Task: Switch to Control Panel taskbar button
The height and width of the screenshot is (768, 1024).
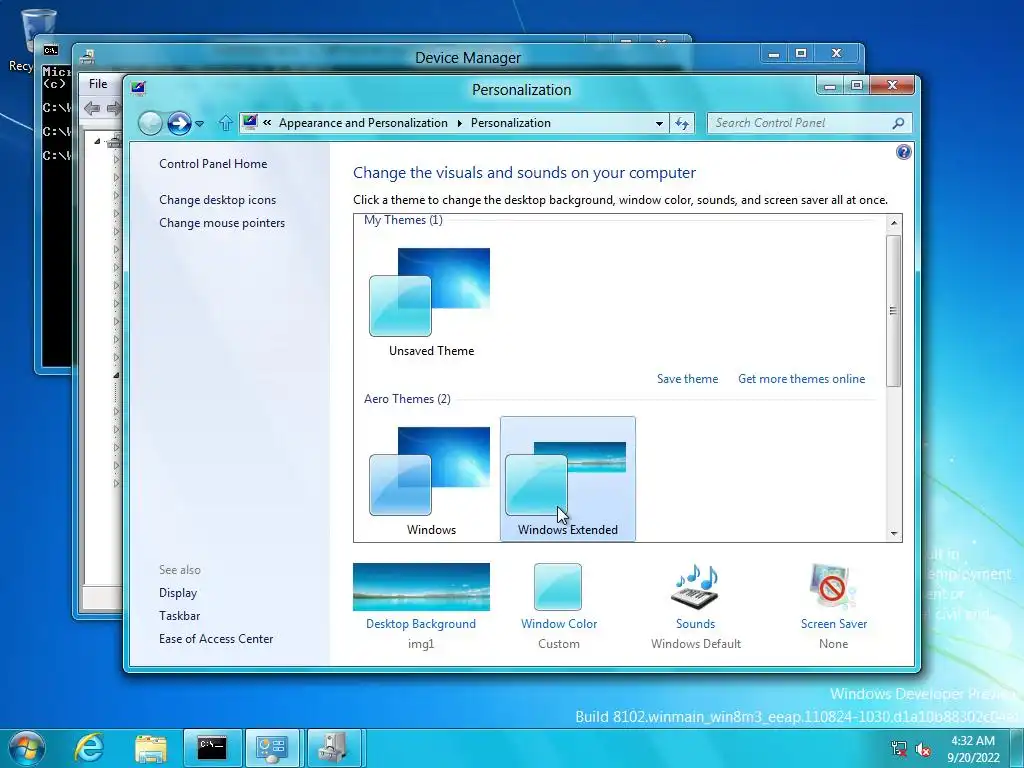Action: [272, 748]
